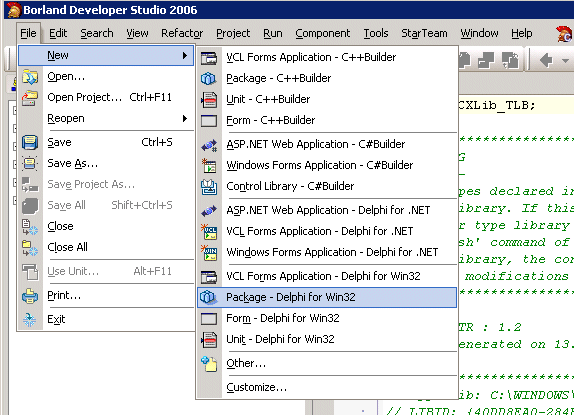Choose Exit menu entry

(x=106, y=319)
